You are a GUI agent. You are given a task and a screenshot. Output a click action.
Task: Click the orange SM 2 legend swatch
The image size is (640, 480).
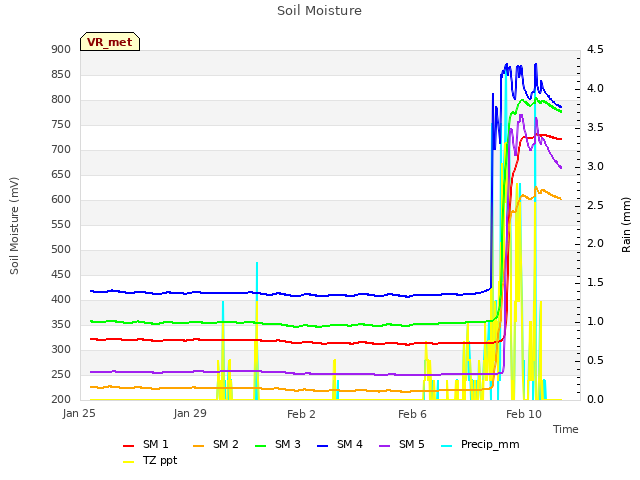199,446
